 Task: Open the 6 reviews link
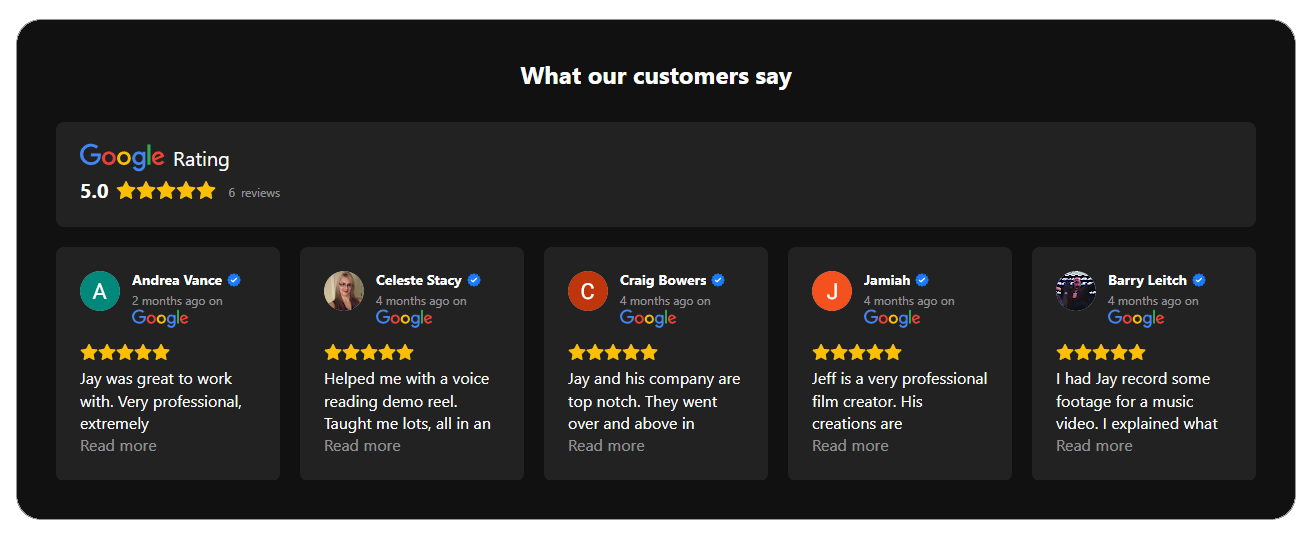(x=254, y=193)
